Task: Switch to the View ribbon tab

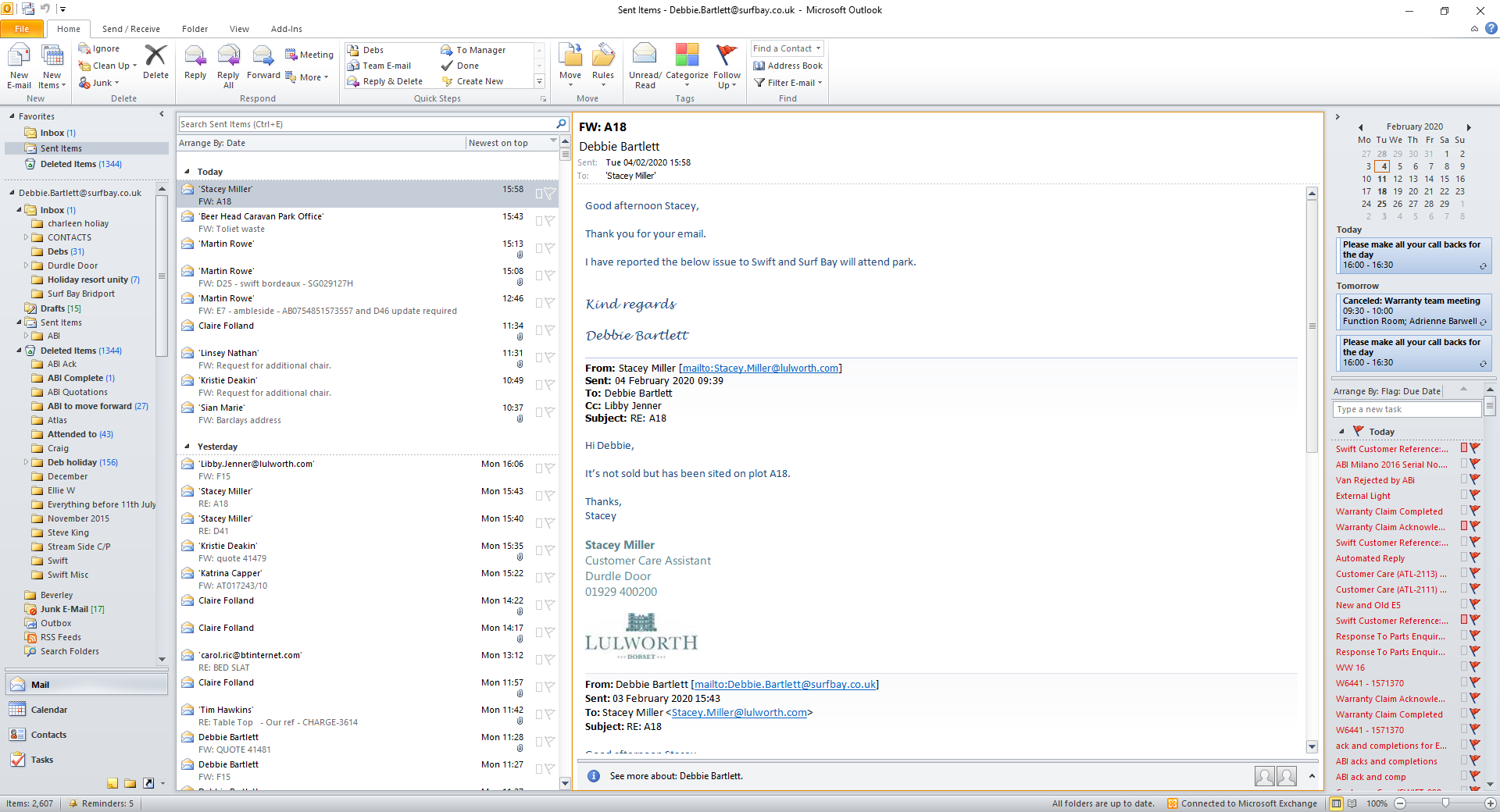Action: pyautogui.click(x=239, y=29)
